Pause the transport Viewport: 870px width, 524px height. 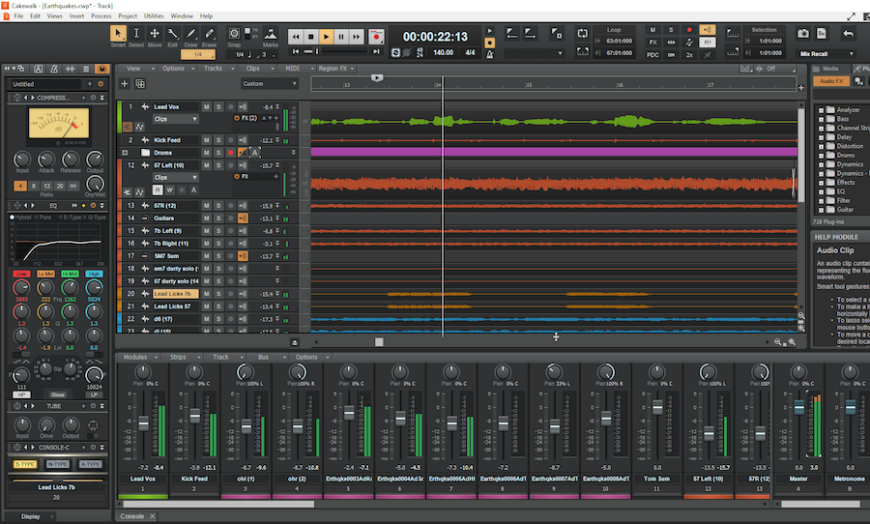341,37
